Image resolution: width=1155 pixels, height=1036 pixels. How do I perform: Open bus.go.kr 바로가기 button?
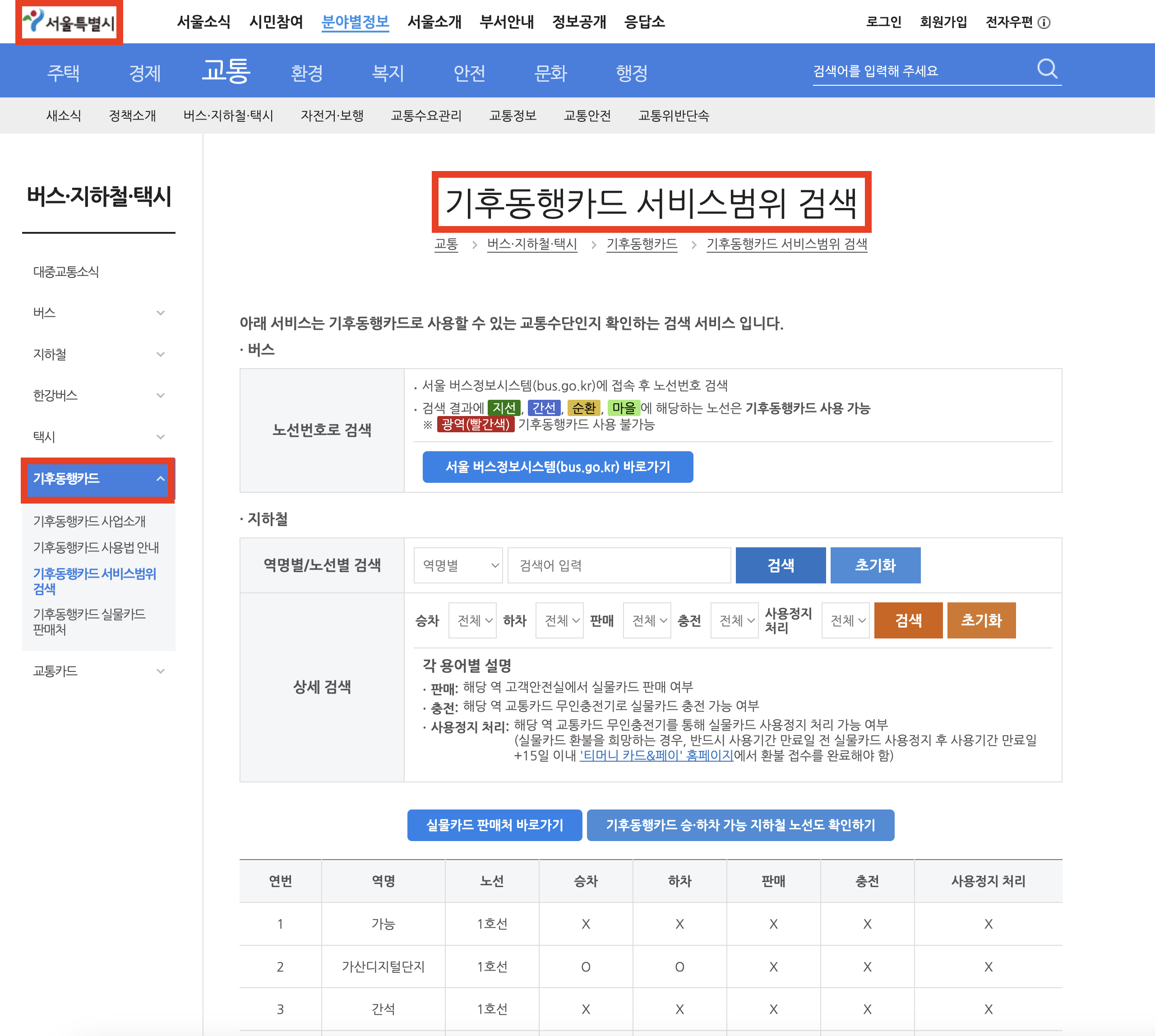coord(557,467)
